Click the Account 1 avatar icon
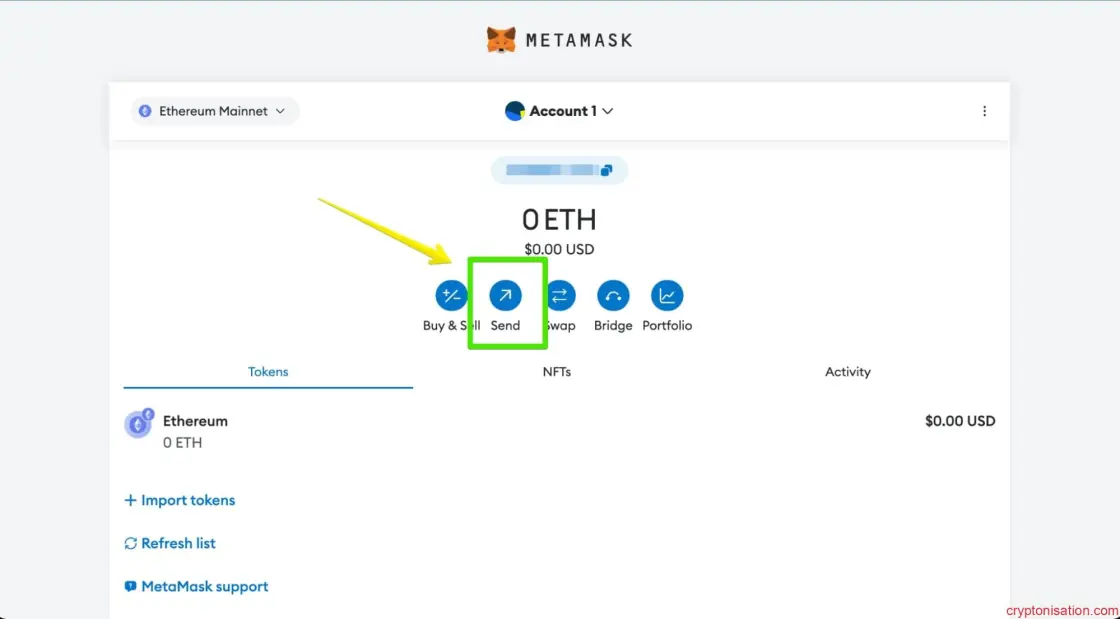This screenshot has height=619, width=1120. click(x=515, y=111)
